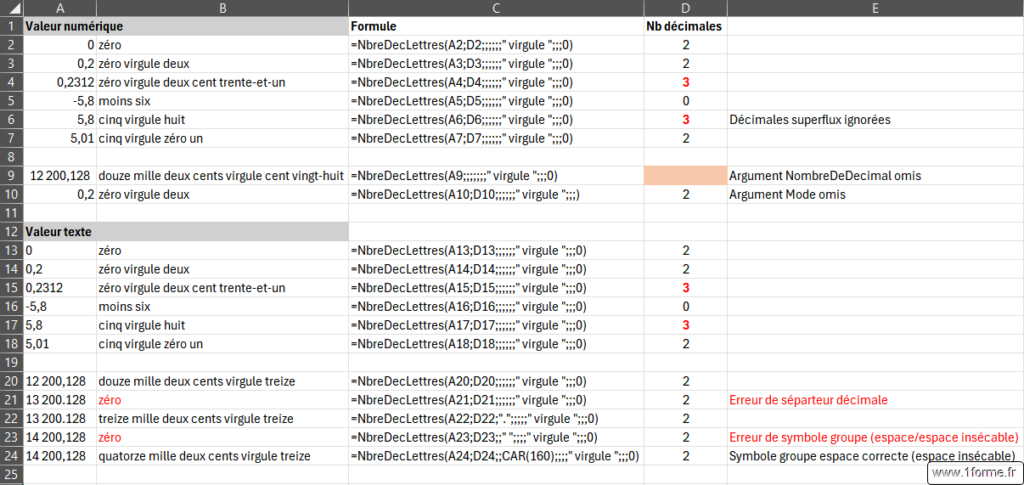This screenshot has height=485, width=1024.
Task: Select the red 'zéro' in row 21
Action: tap(223, 399)
